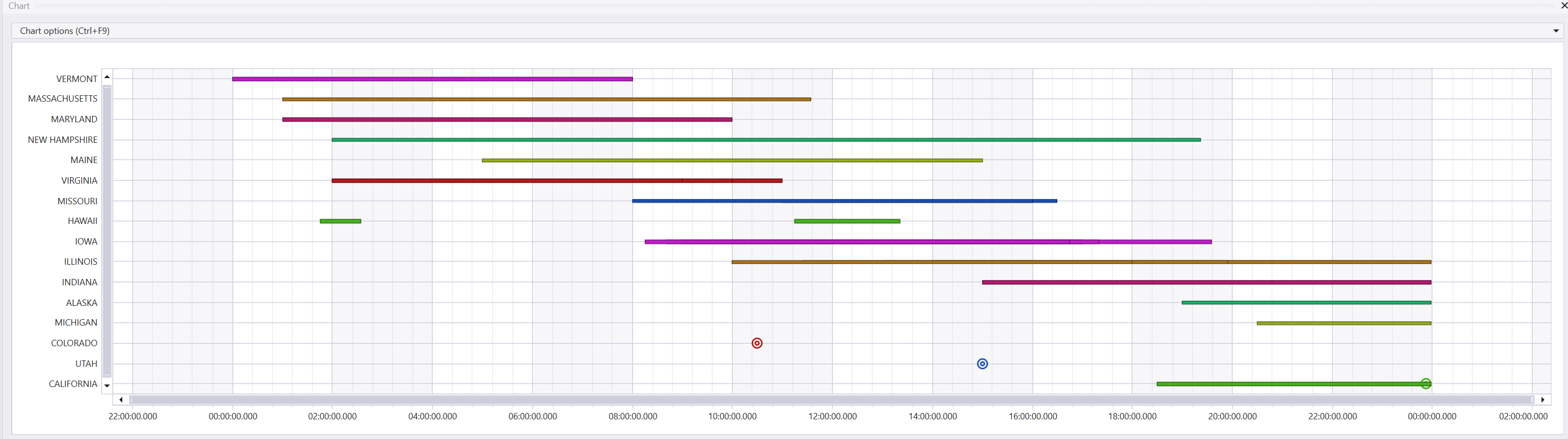1568x439 pixels.
Task: Click the green circle ending the CALIFORNIA bar
Action: point(1426,384)
